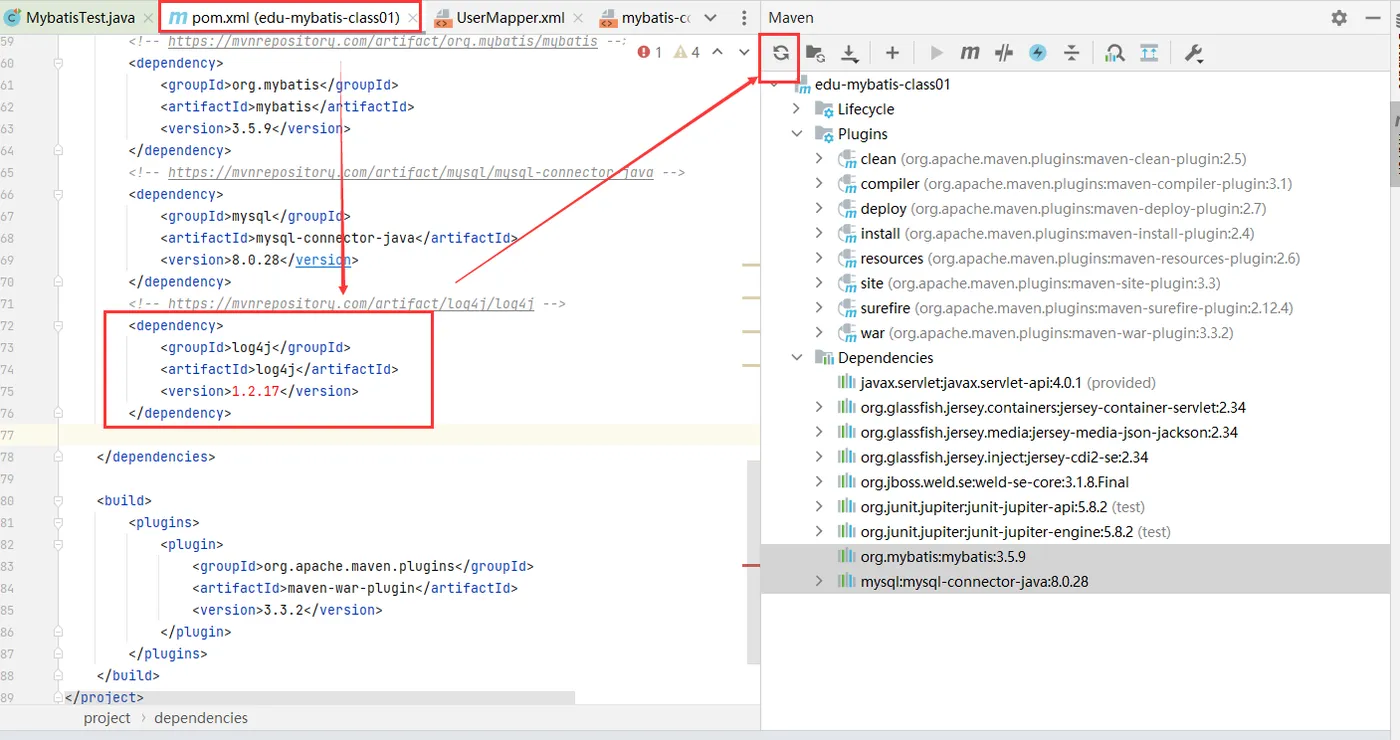Expand the deploy plugin node
This screenshot has width=1400, height=740.
[x=819, y=209]
